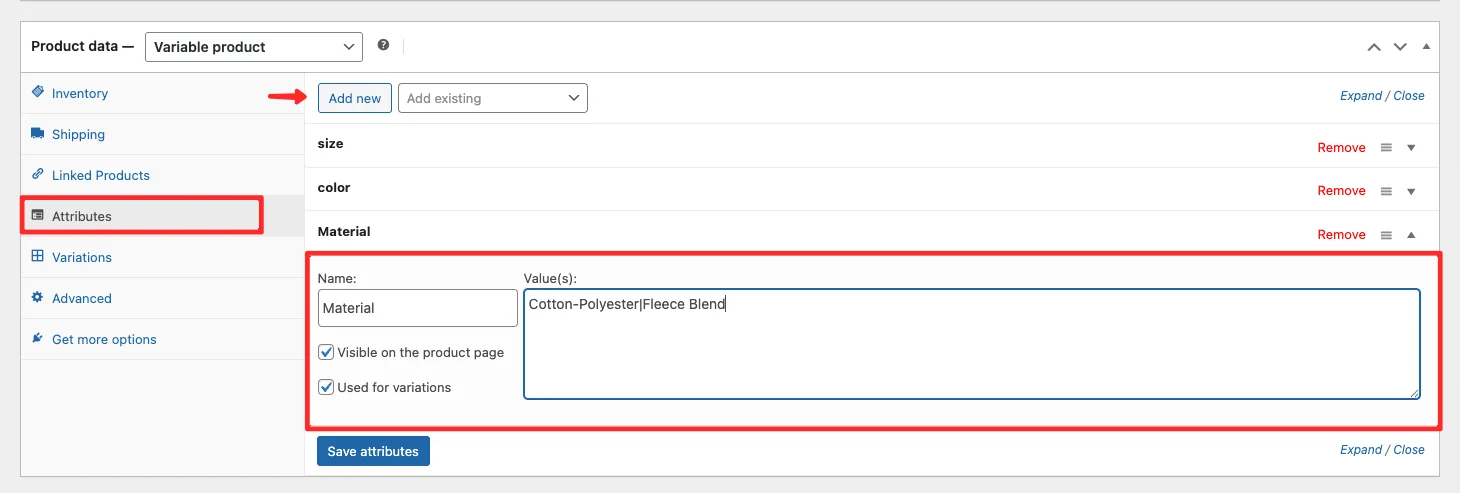
Task: Click the bottom Expand link
Action: (1361, 450)
